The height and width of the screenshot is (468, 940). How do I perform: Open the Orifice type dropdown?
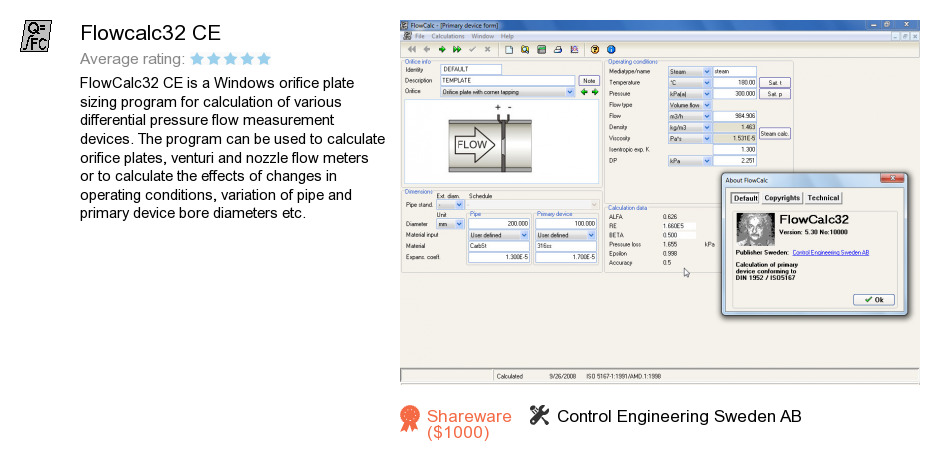tap(570, 92)
